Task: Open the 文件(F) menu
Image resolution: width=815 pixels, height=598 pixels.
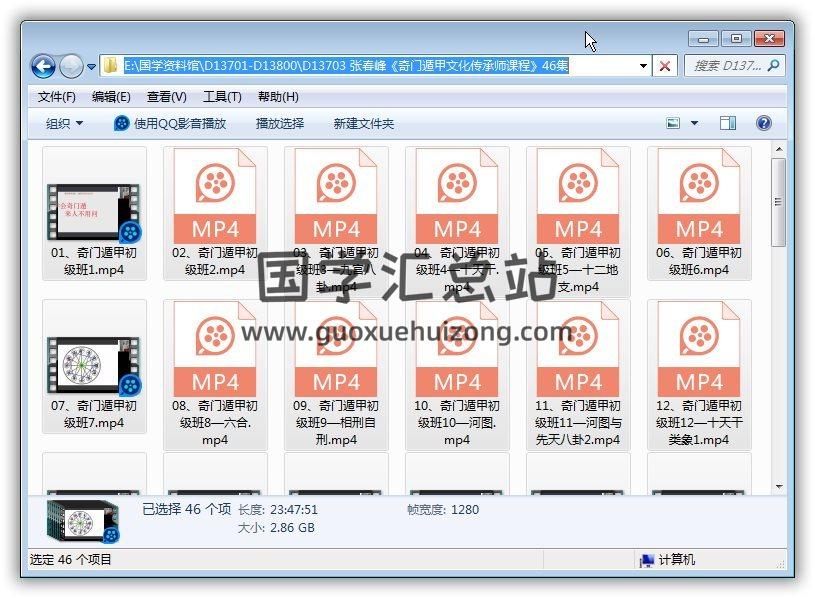Action: 57,97
